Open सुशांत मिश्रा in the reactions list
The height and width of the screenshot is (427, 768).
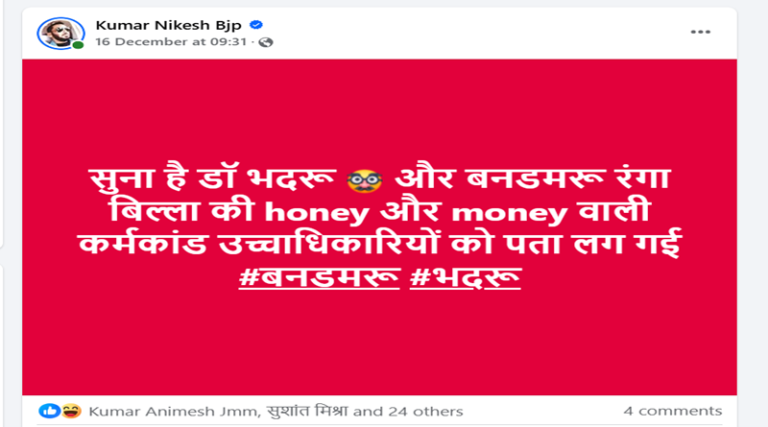point(307,411)
